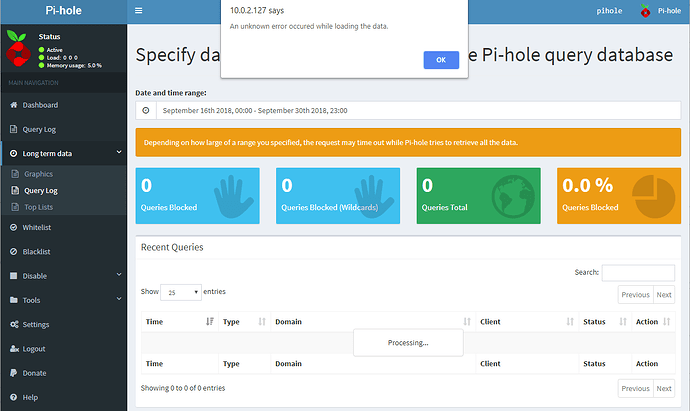Expand the Disable menu chevron

coord(119,275)
